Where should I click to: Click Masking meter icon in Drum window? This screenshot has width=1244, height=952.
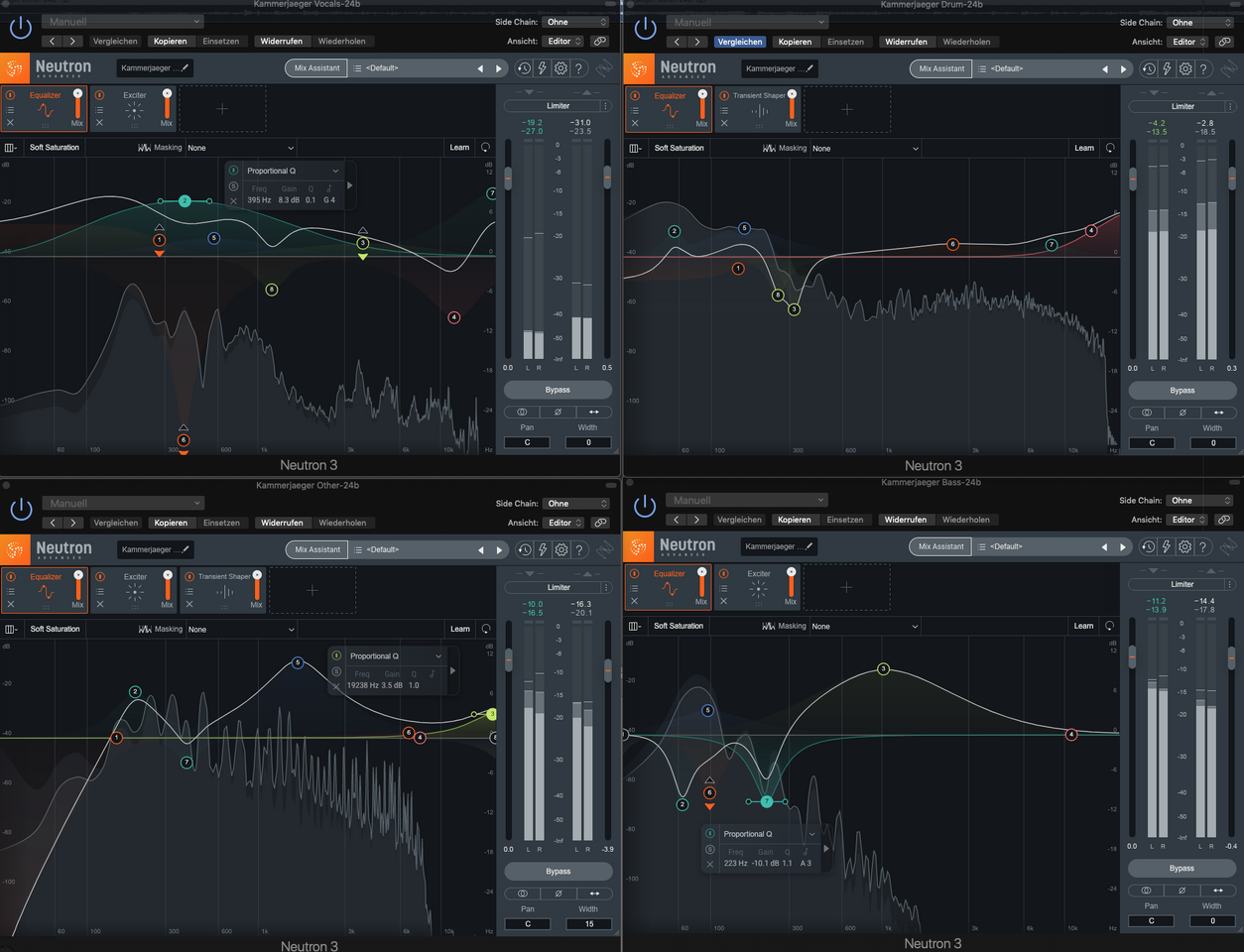point(769,148)
